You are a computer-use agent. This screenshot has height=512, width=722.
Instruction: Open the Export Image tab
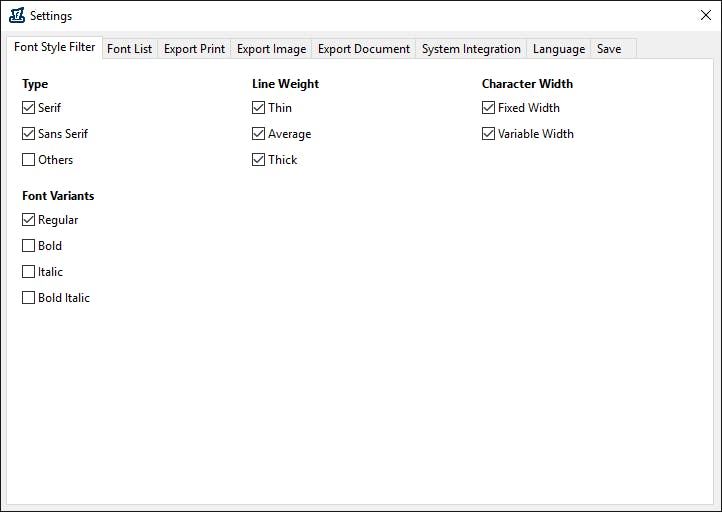pos(271,49)
